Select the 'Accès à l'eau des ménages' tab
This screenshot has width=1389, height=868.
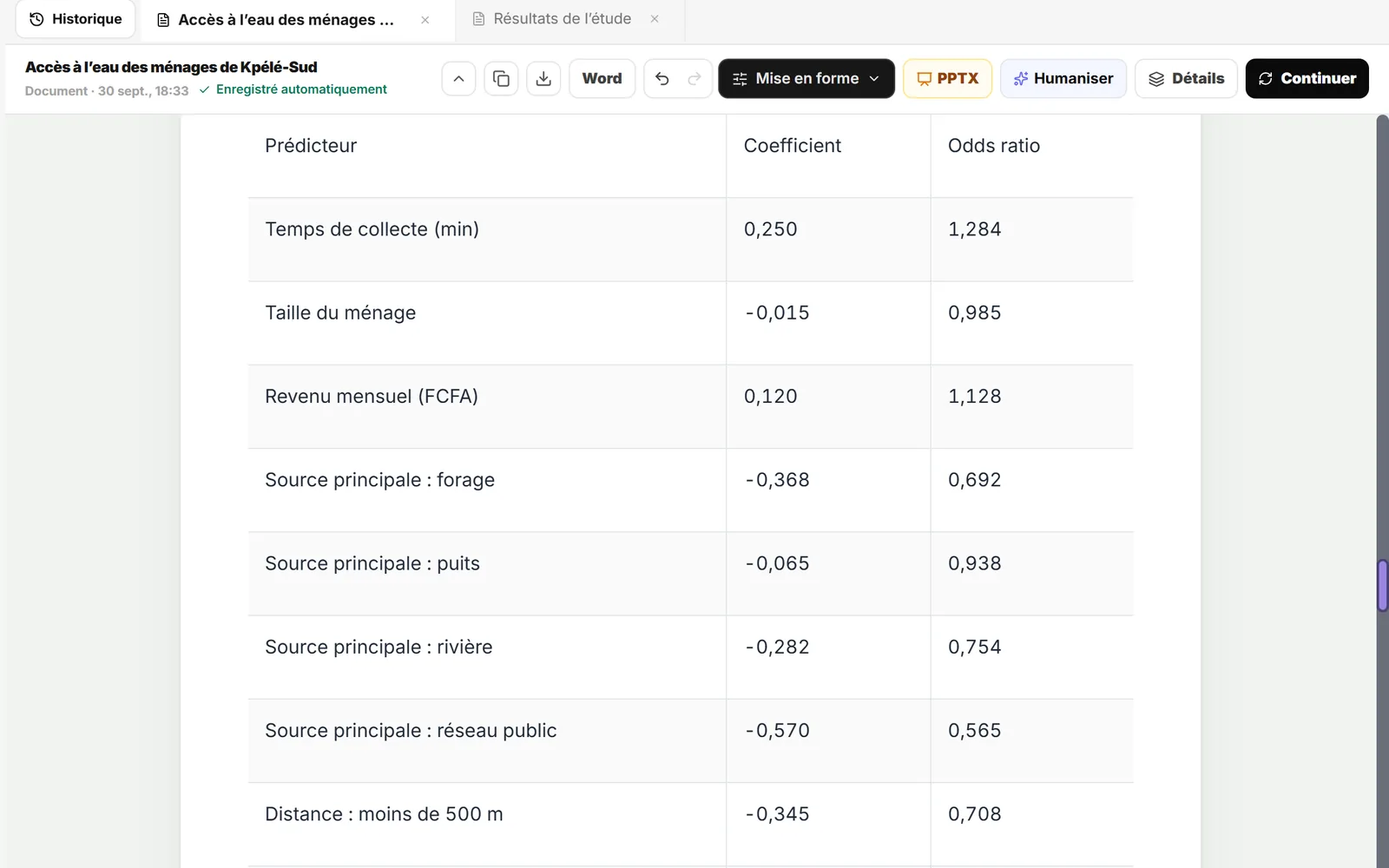tap(286, 20)
